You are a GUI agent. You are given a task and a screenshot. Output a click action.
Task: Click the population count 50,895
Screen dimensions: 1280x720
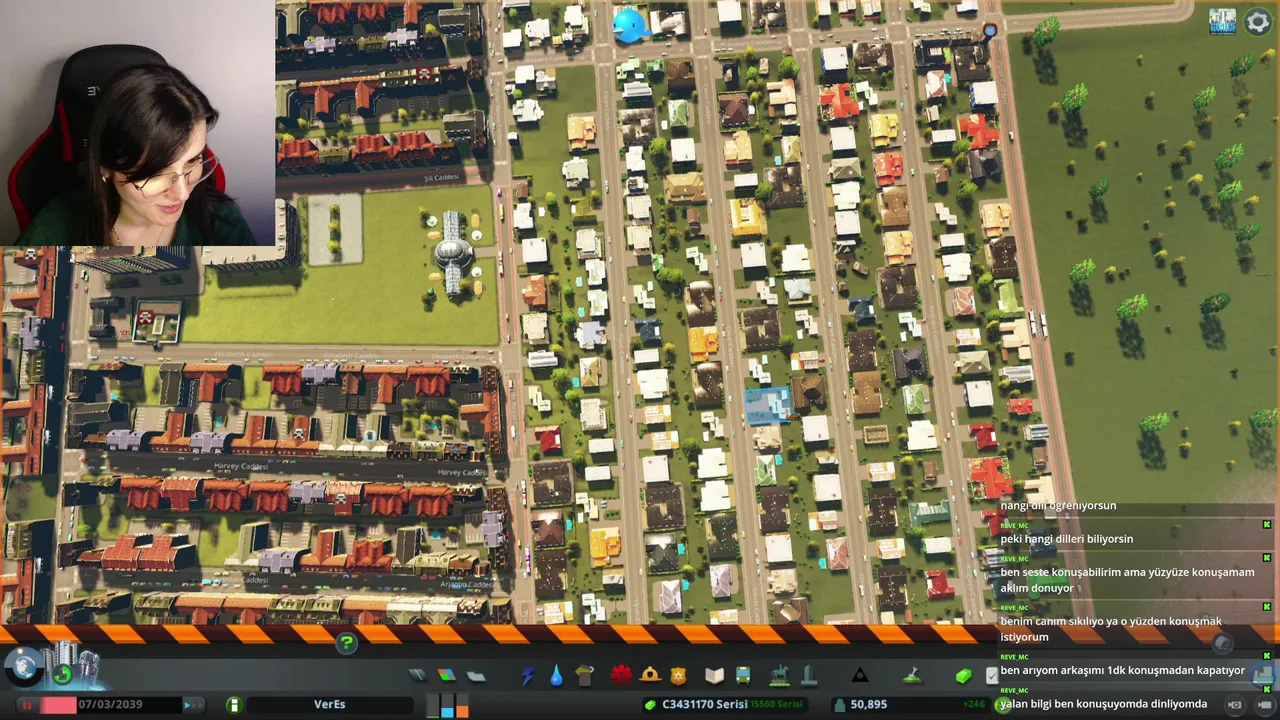[x=868, y=704]
